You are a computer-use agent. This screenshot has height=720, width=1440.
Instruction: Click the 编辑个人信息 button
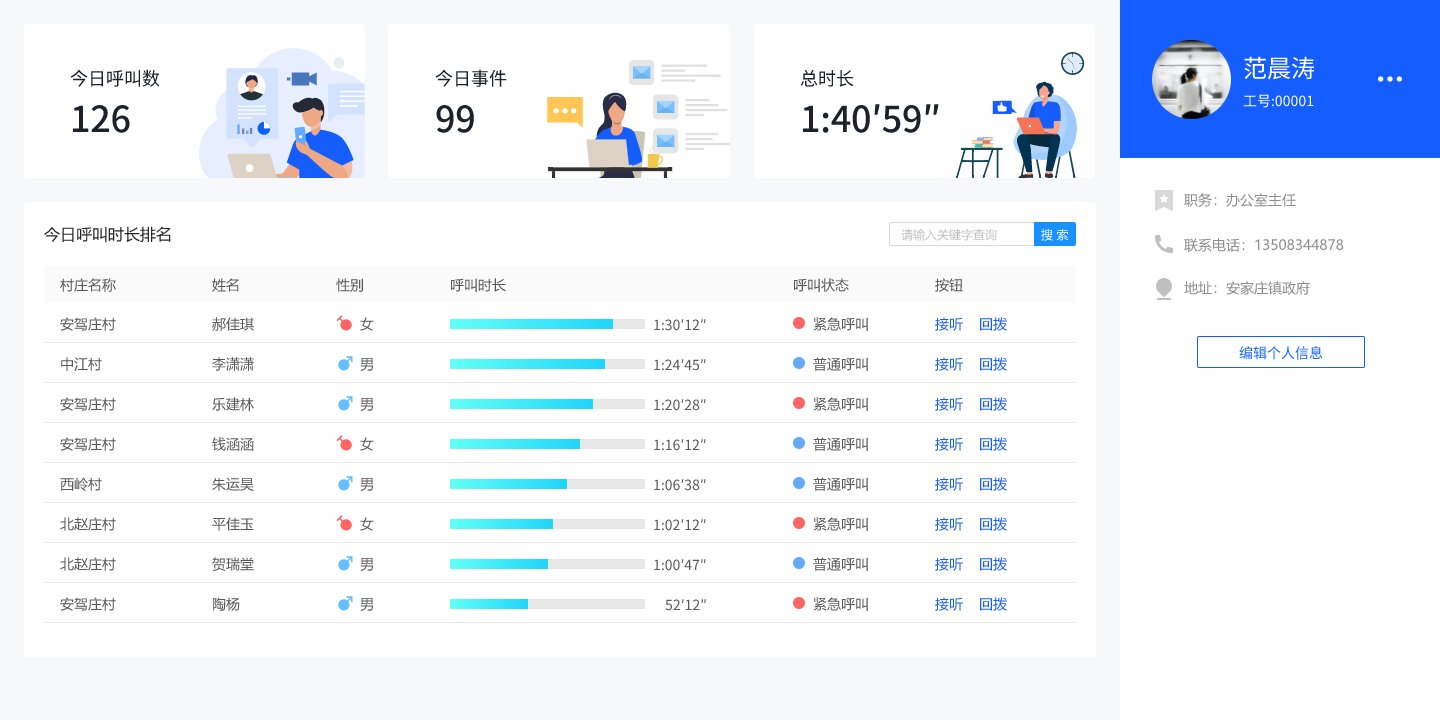tap(1280, 352)
